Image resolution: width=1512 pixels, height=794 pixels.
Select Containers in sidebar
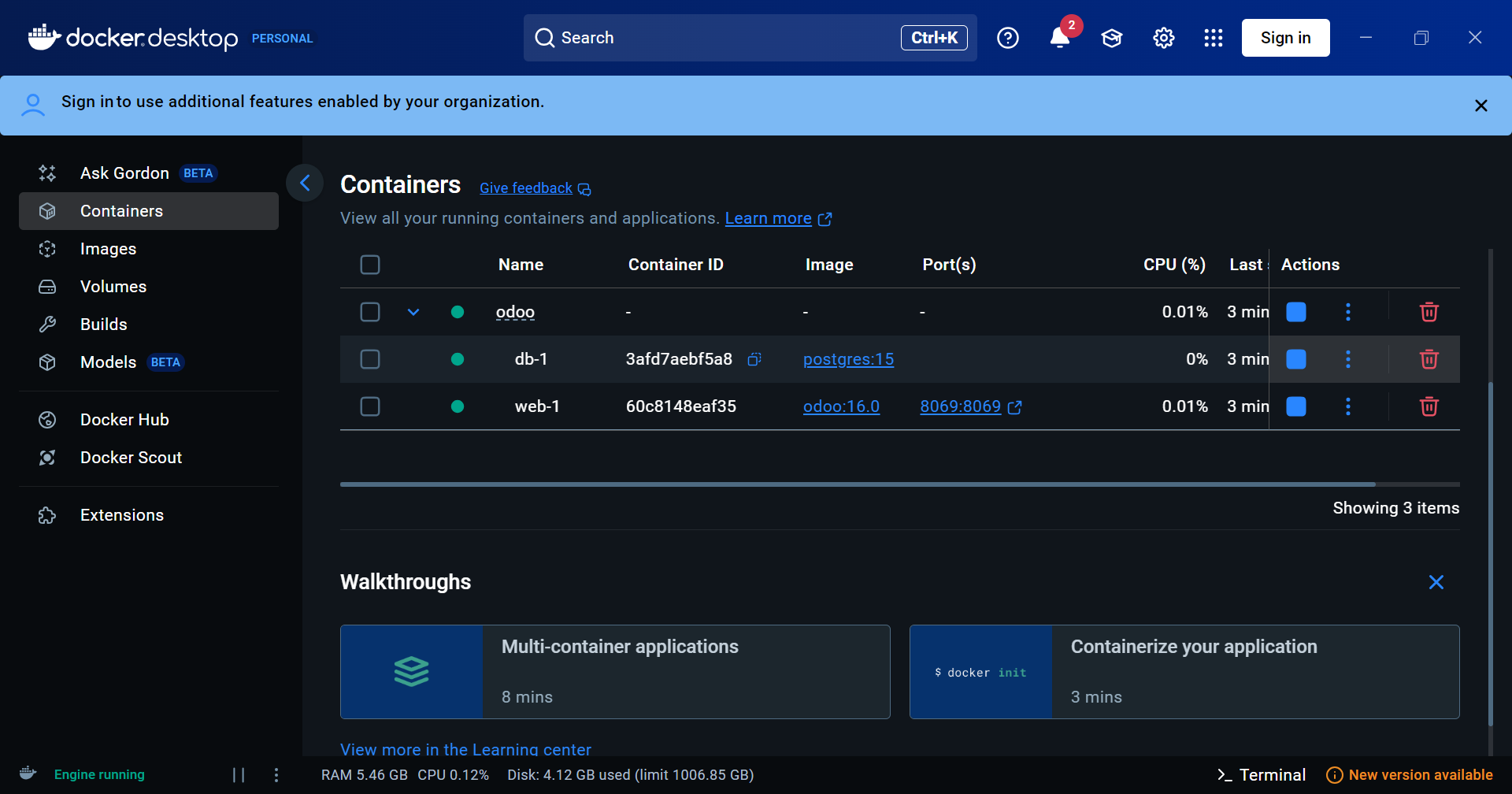[149, 211]
